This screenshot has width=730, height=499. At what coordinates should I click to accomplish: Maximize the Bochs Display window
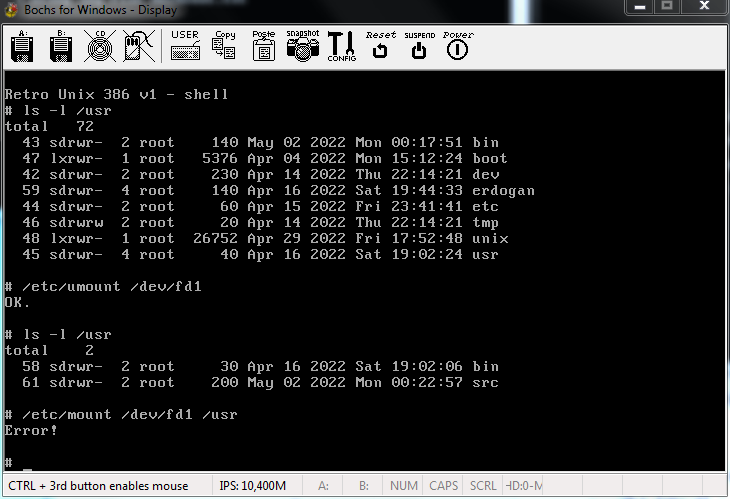667,7
